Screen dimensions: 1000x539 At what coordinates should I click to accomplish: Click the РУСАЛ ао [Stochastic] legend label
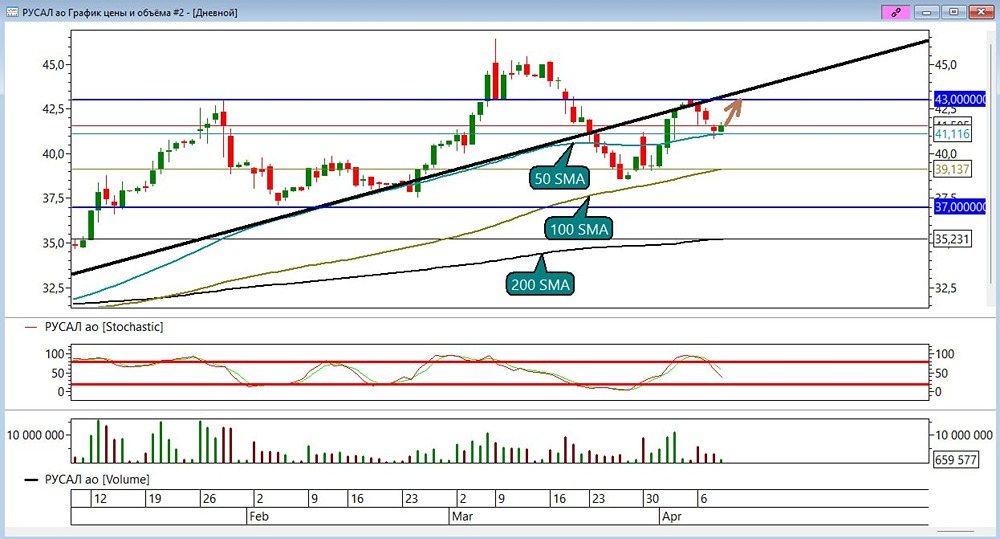[104, 327]
